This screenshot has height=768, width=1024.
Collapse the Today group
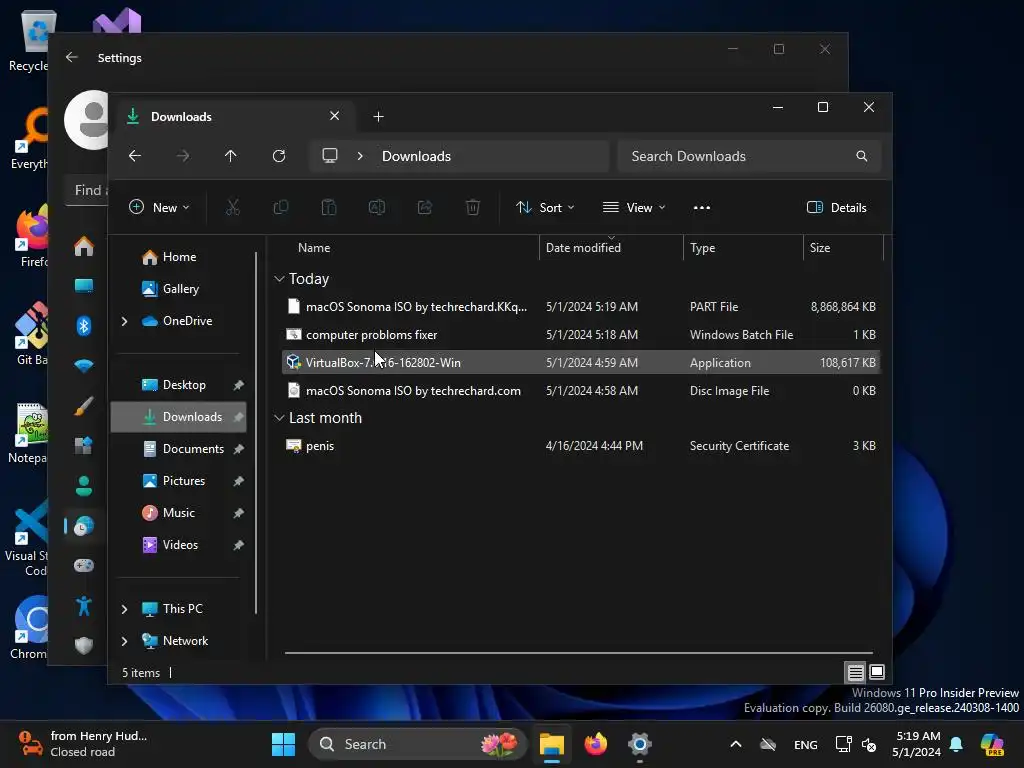click(x=280, y=279)
